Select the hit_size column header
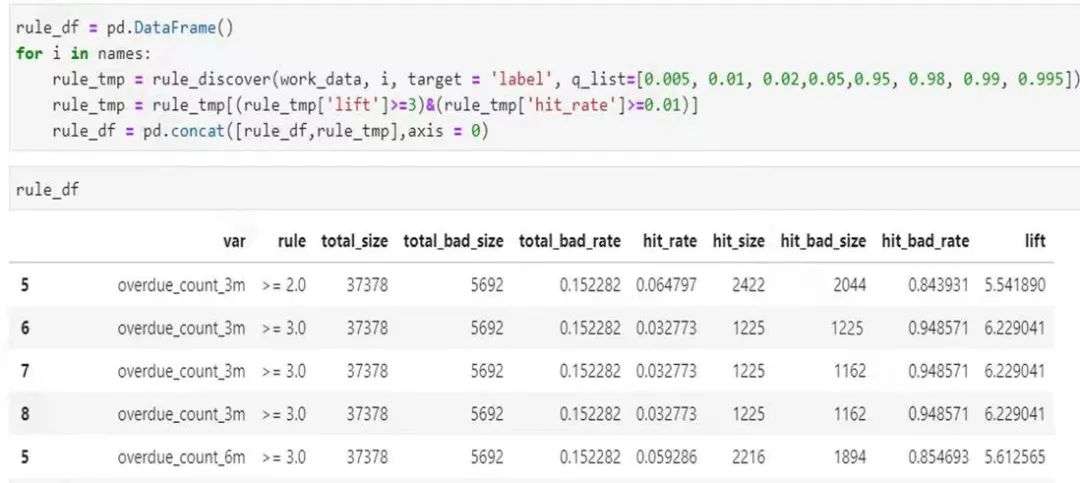 (x=739, y=242)
